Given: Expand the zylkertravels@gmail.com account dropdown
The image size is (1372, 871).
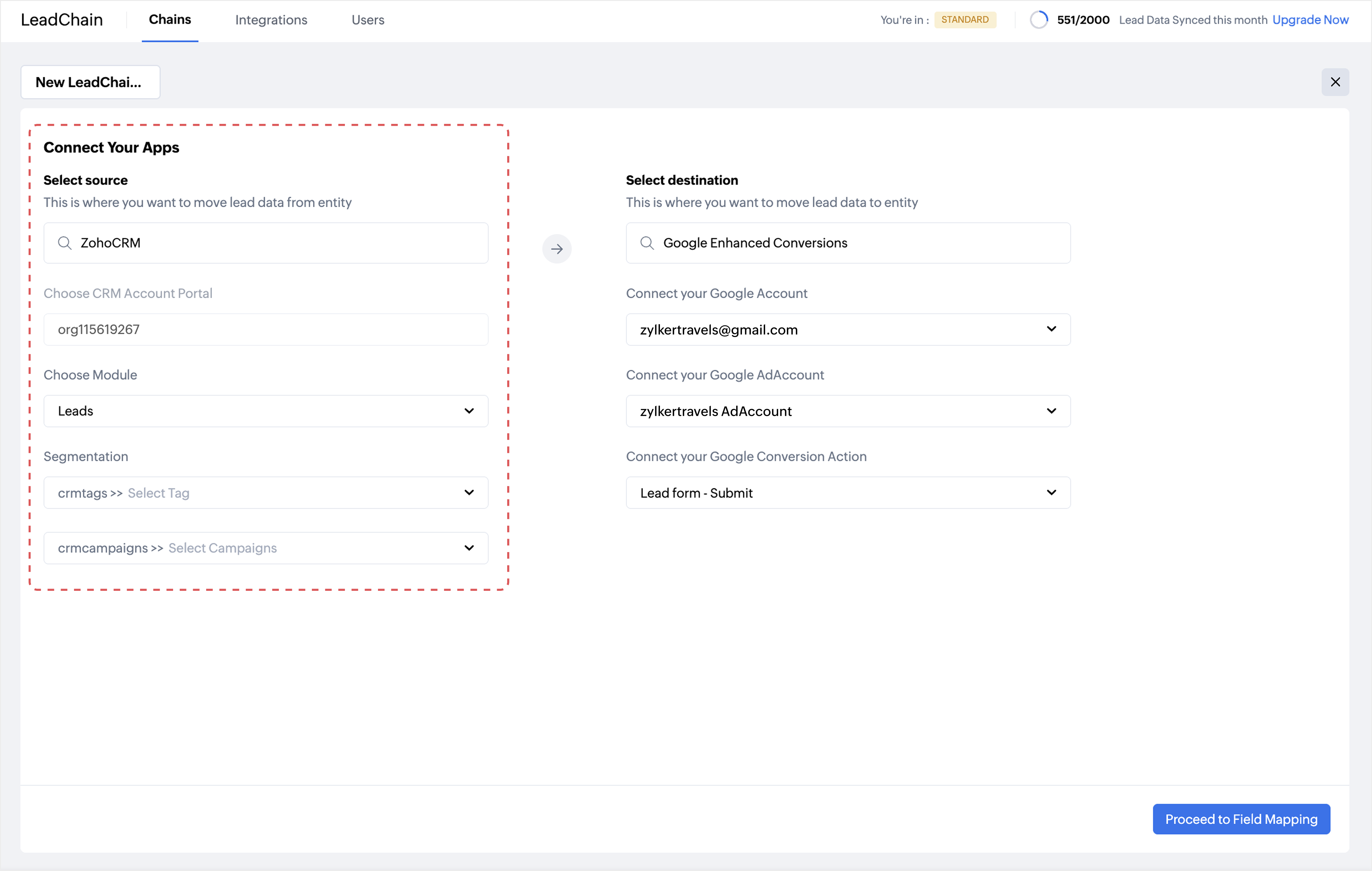Looking at the screenshot, I should (1051, 329).
